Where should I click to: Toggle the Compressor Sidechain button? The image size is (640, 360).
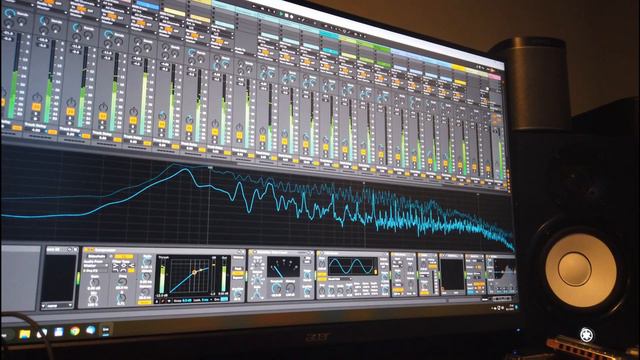click(x=97, y=256)
